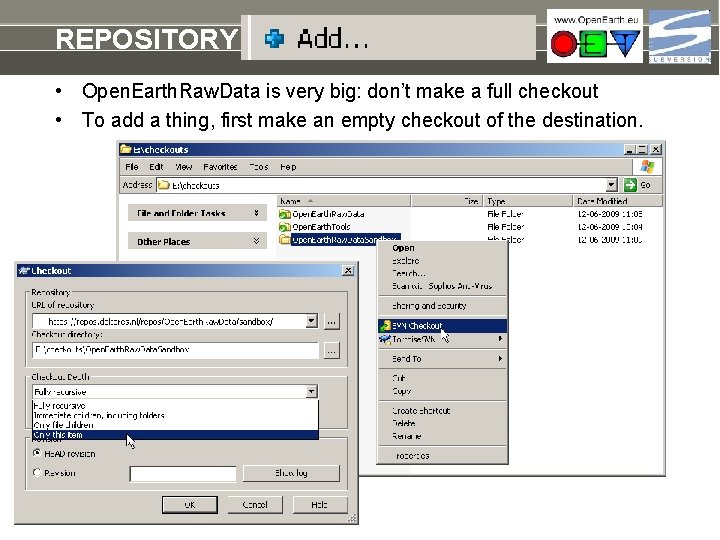This screenshot has height=540, width=720.
Task: Select the HEAD revision radio button
Action: pyautogui.click(x=37, y=453)
